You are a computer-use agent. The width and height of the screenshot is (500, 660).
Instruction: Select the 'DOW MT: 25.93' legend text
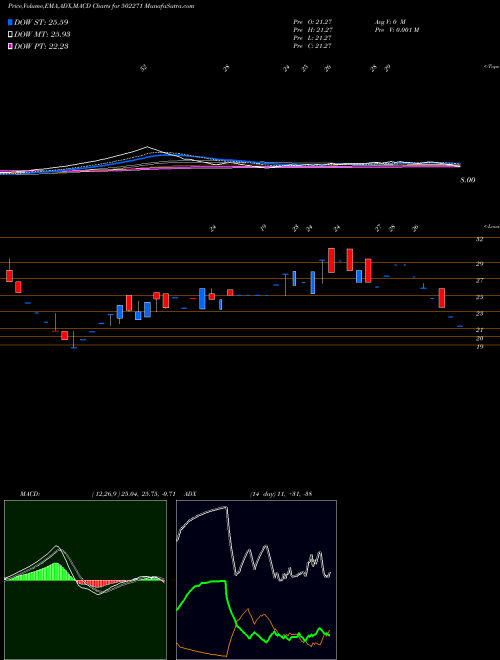point(42,35)
